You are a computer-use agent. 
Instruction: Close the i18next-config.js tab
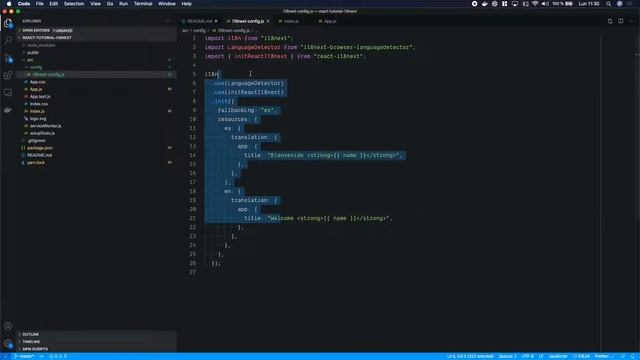268,21
